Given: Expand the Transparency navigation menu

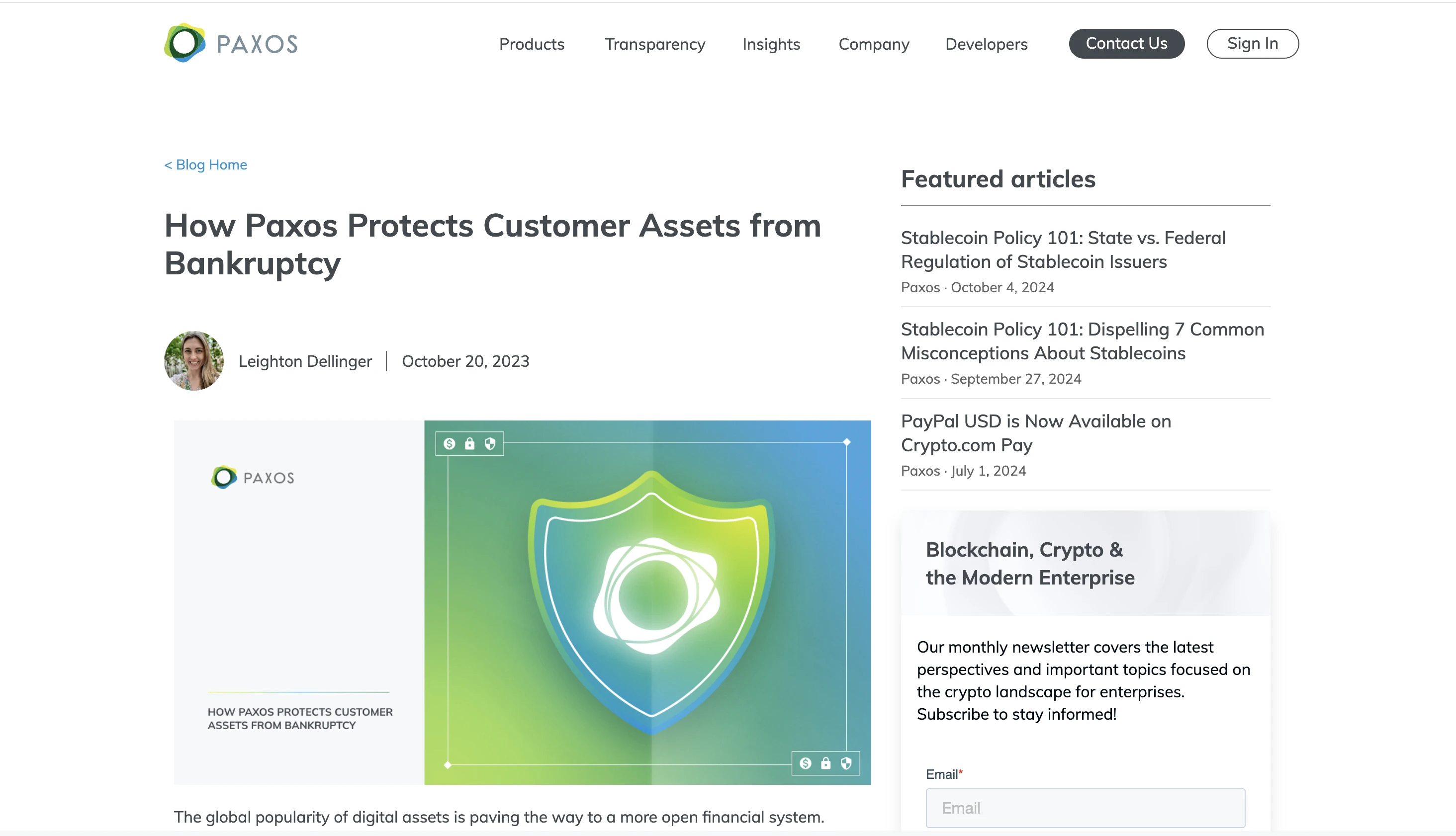Looking at the screenshot, I should click(655, 43).
